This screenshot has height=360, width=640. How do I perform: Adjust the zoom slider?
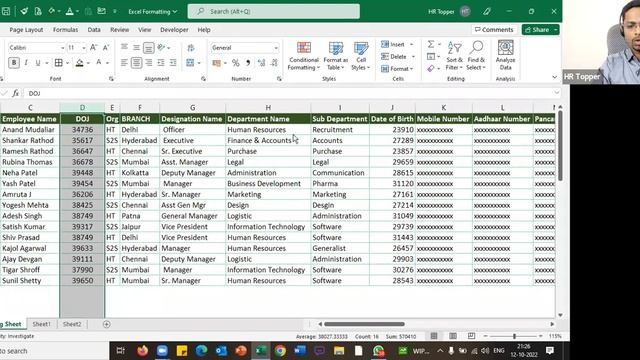tap(514, 336)
